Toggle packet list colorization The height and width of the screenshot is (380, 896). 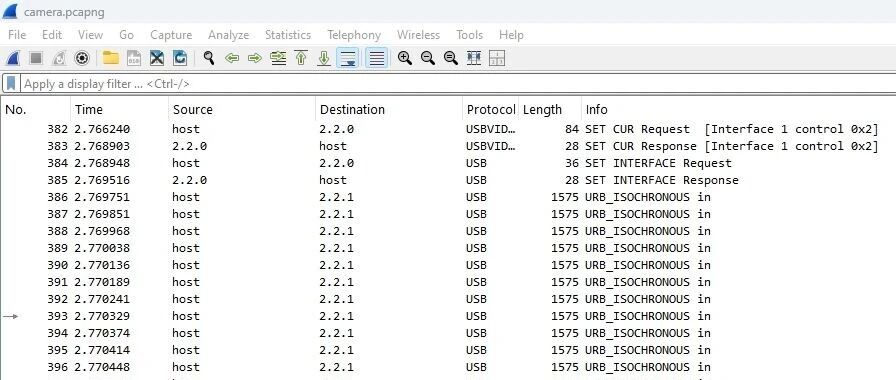coord(377,58)
